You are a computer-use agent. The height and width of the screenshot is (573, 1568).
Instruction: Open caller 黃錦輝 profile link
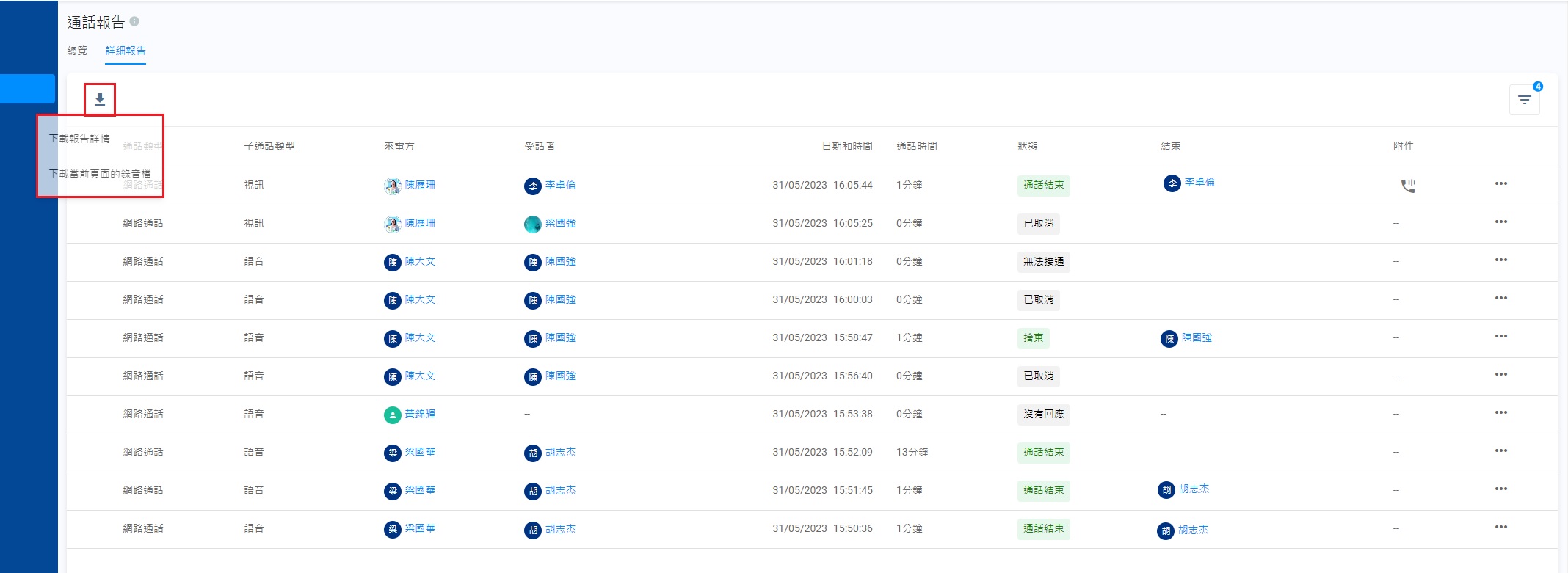click(420, 414)
